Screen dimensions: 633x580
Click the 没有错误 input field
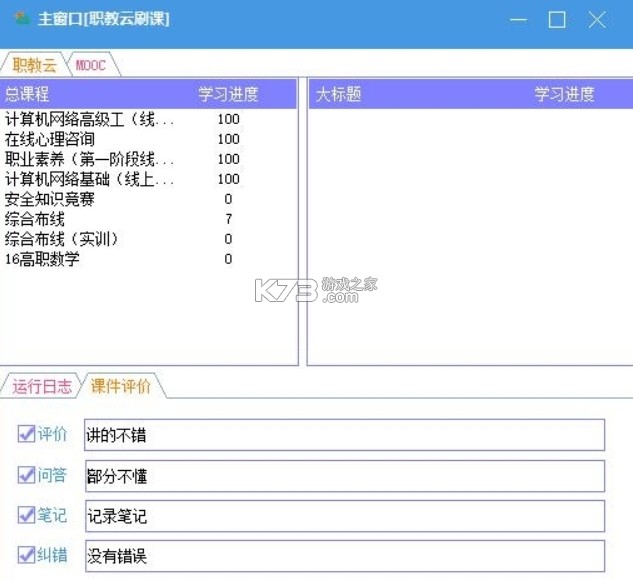pyautogui.click(x=344, y=556)
